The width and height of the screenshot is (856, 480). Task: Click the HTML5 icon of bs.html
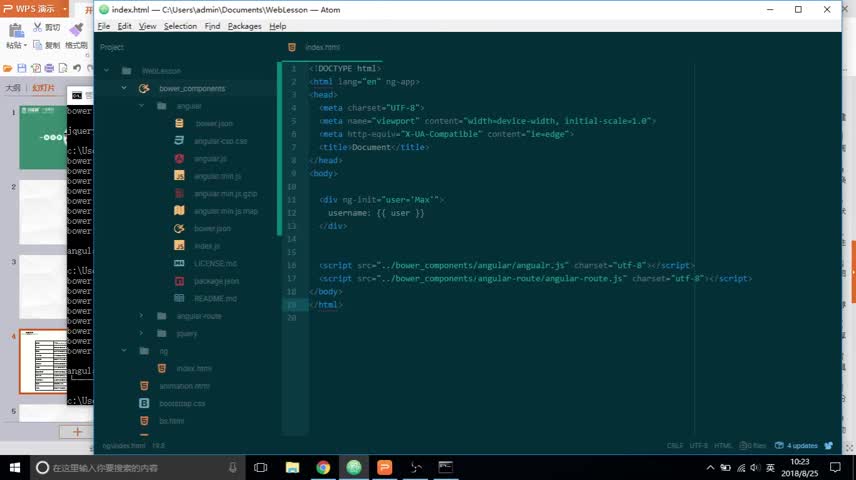click(144, 420)
